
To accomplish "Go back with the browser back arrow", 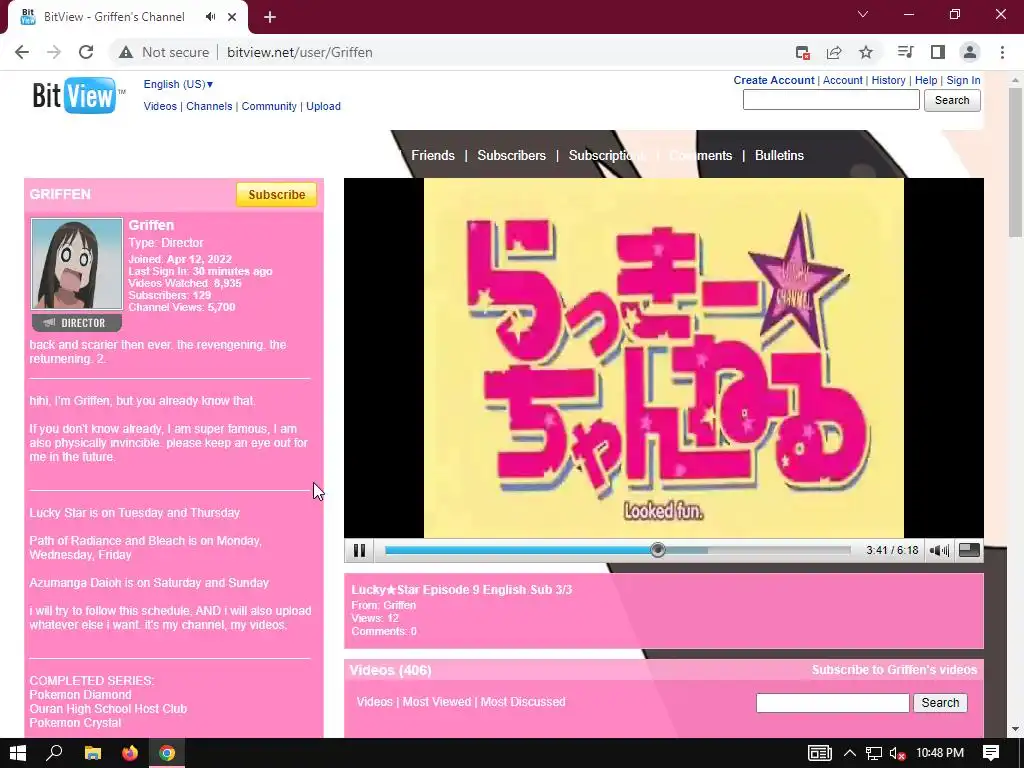I will [x=22, y=52].
